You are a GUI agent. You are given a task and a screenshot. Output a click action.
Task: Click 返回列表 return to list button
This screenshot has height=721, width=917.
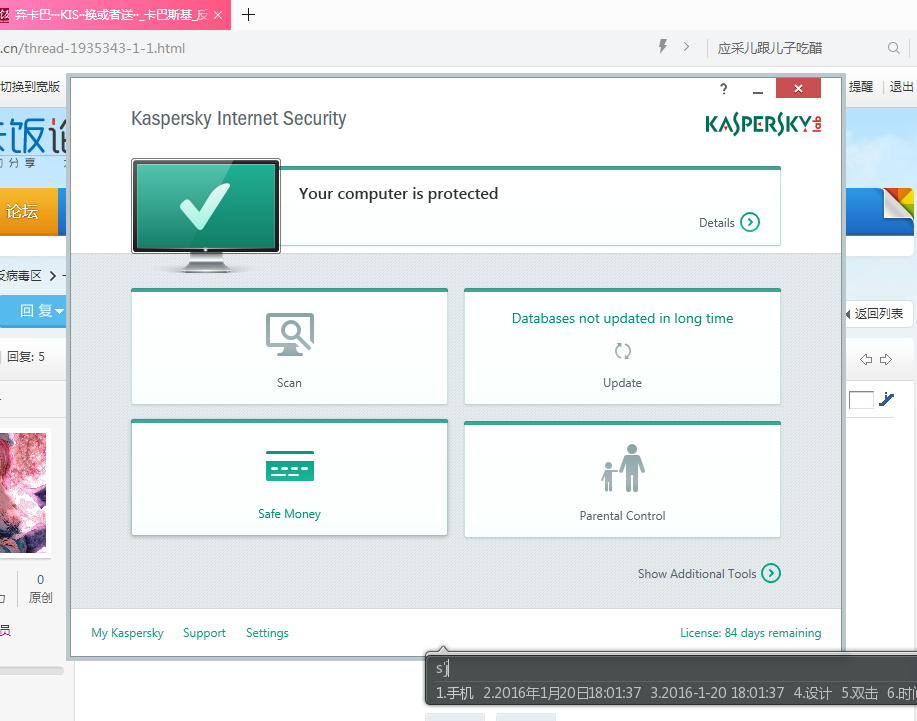click(x=878, y=314)
